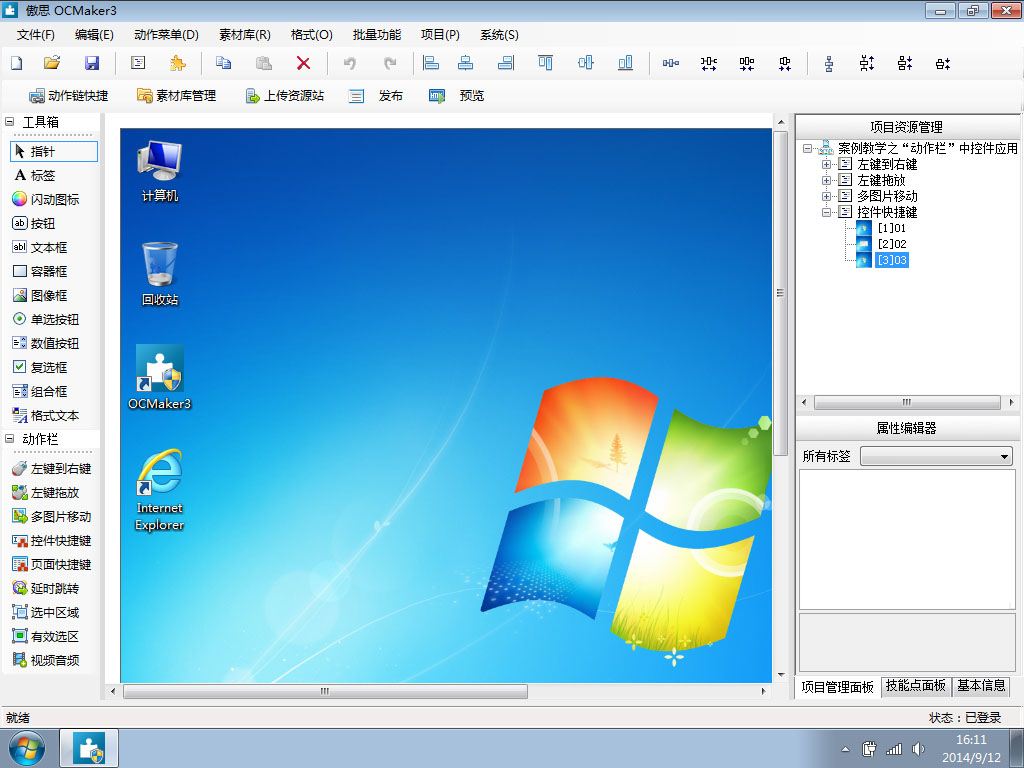Create a new project with the blank page icon
The height and width of the screenshot is (768, 1024).
pos(16,63)
